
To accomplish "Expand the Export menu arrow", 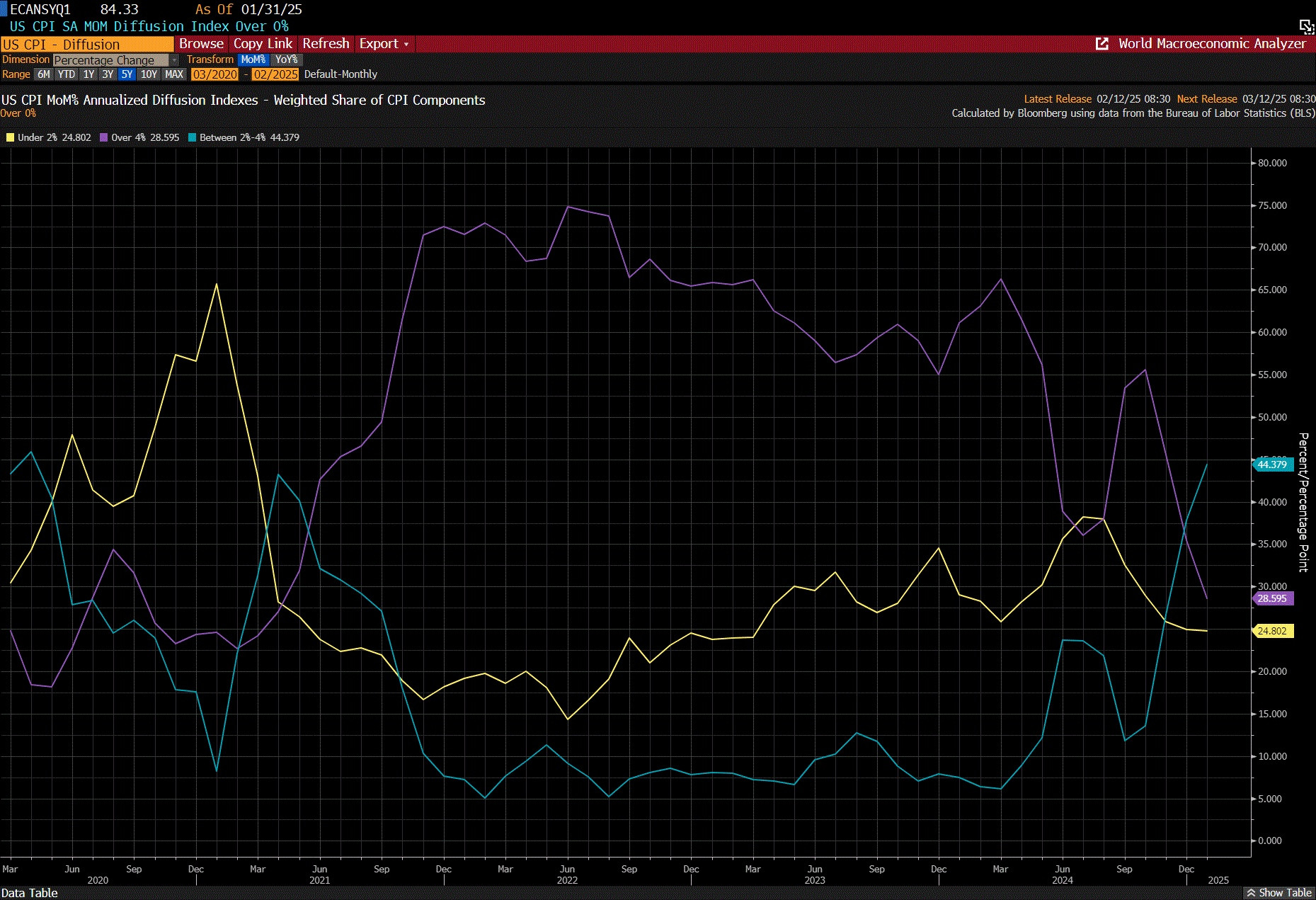I will (406, 45).
